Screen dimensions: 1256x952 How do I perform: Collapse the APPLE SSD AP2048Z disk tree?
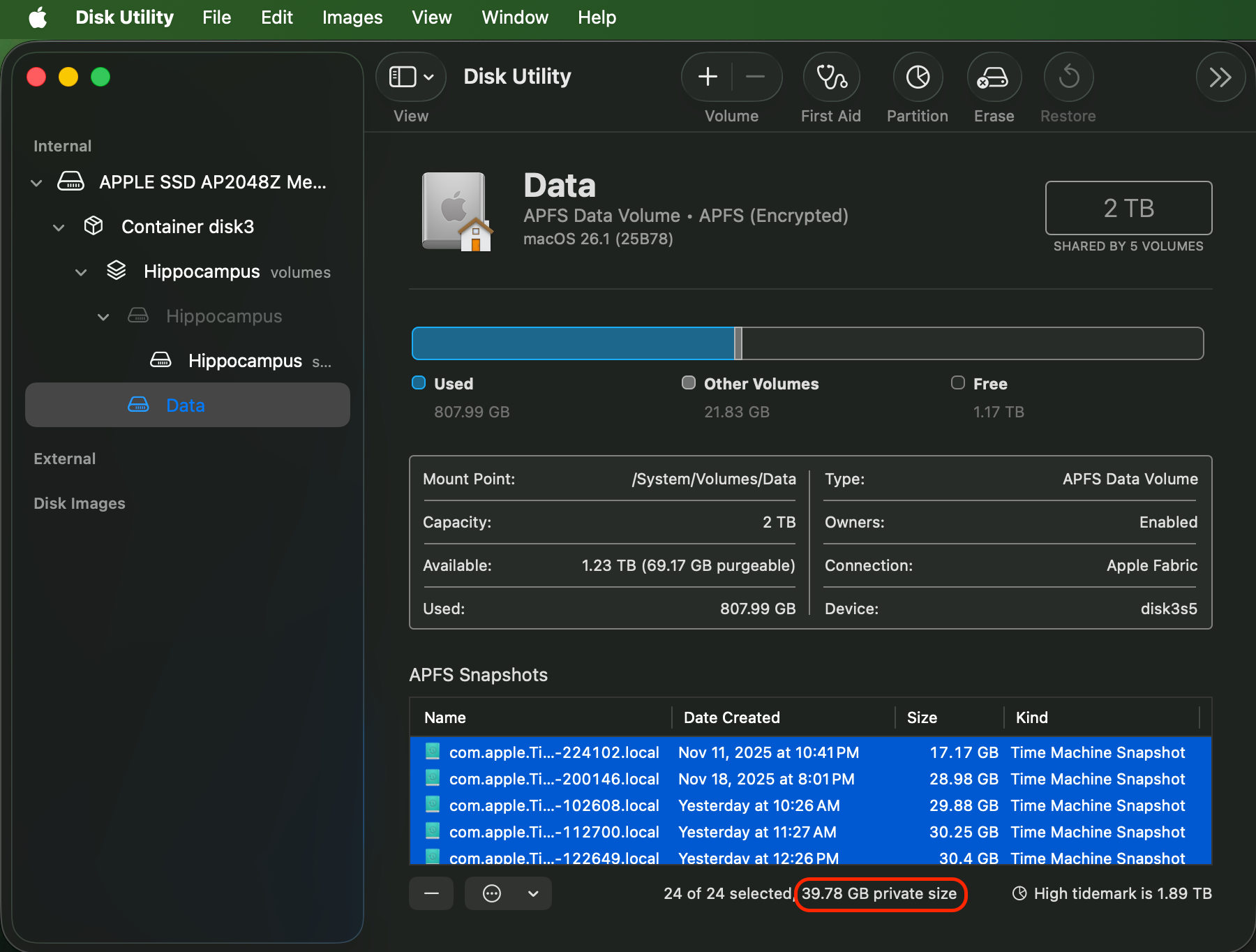pos(36,183)
